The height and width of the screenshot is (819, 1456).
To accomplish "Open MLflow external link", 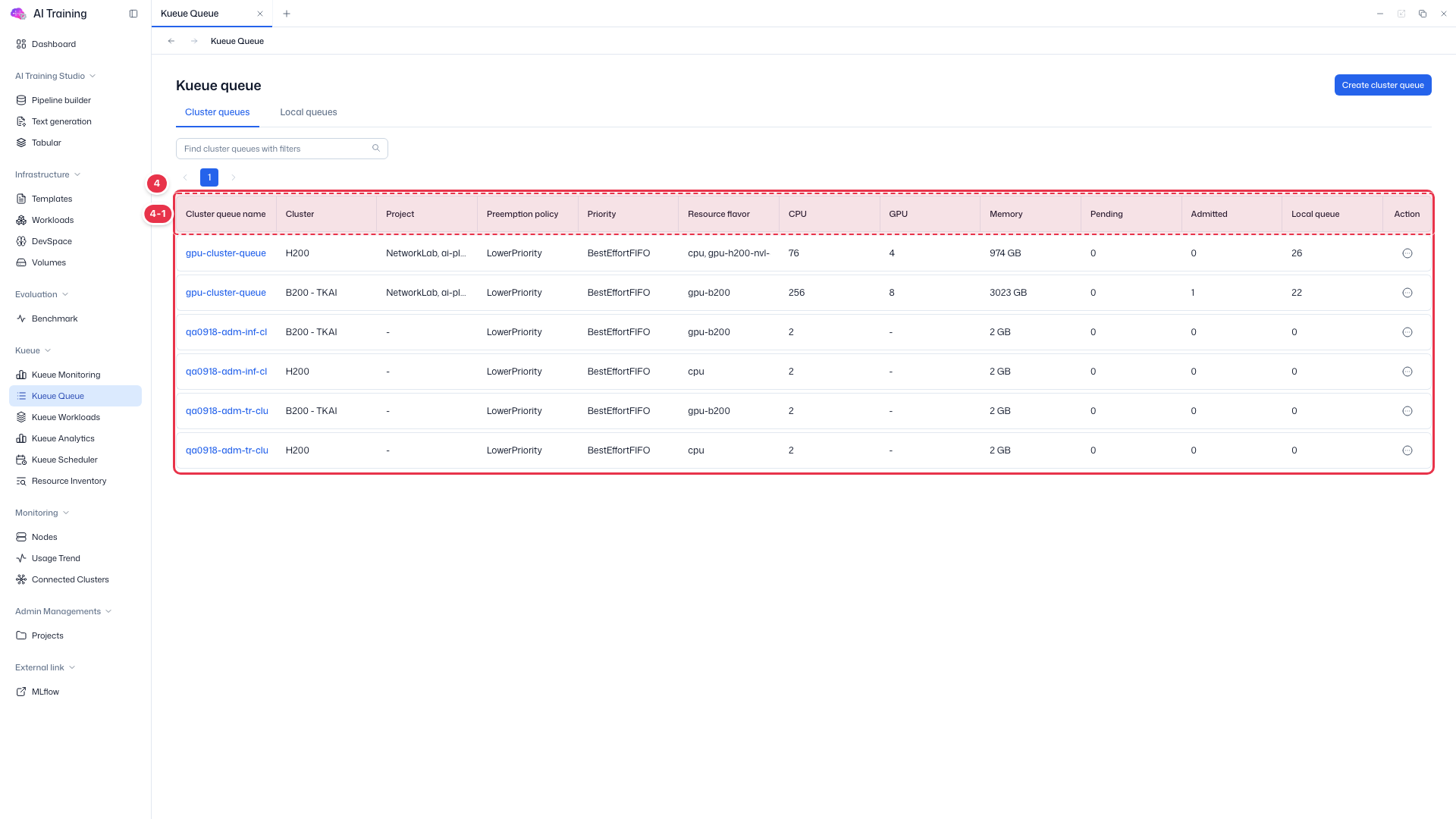I will [x=75, y=692].
